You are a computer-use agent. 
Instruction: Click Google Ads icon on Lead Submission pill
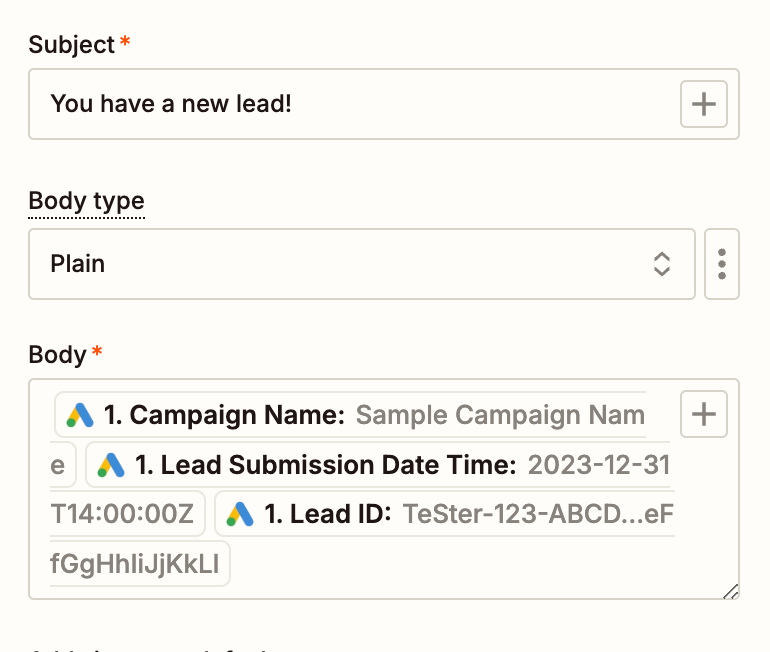(110, 465)
